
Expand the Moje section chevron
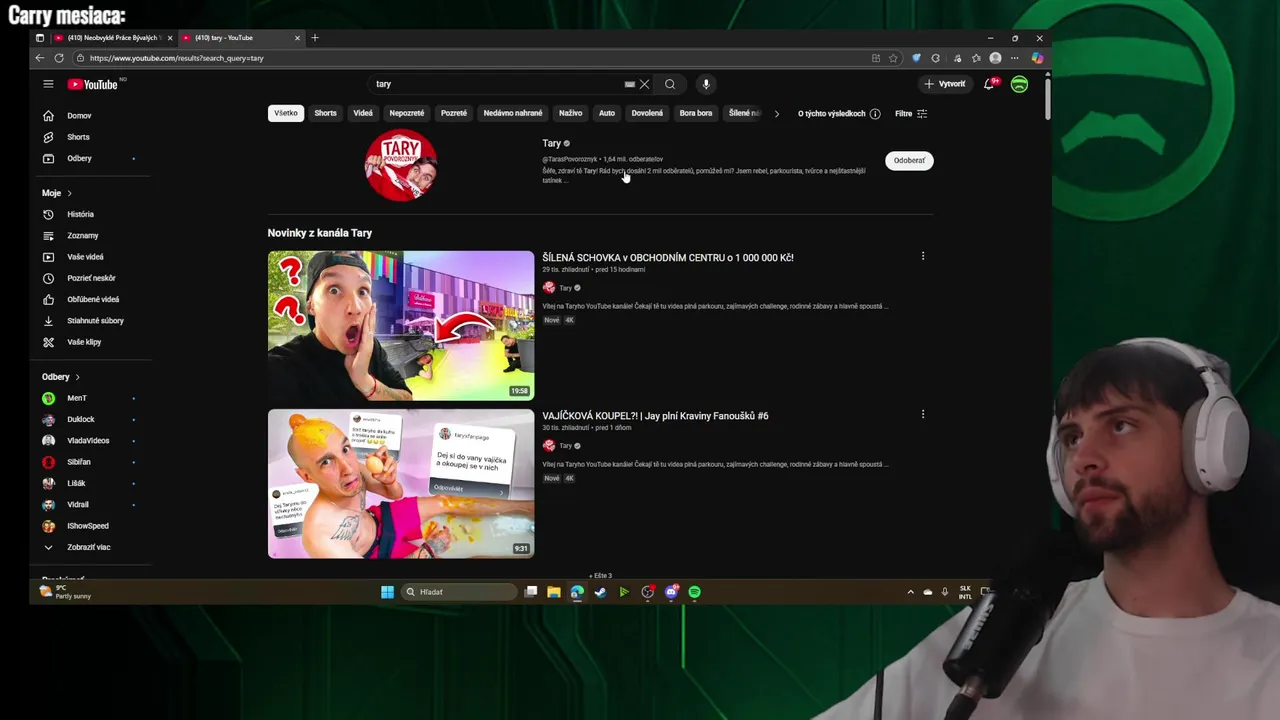[69, 193]
